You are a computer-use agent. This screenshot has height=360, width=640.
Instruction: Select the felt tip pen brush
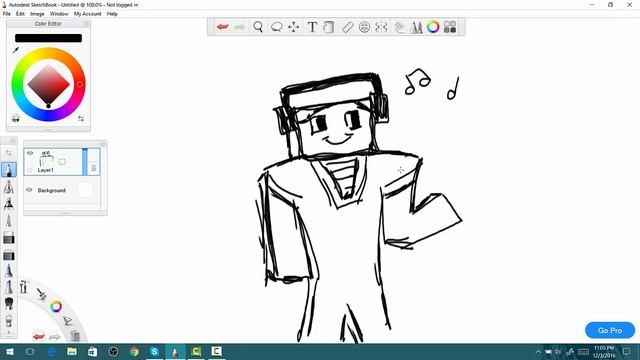pyautogui.click(x=9, y=287)
